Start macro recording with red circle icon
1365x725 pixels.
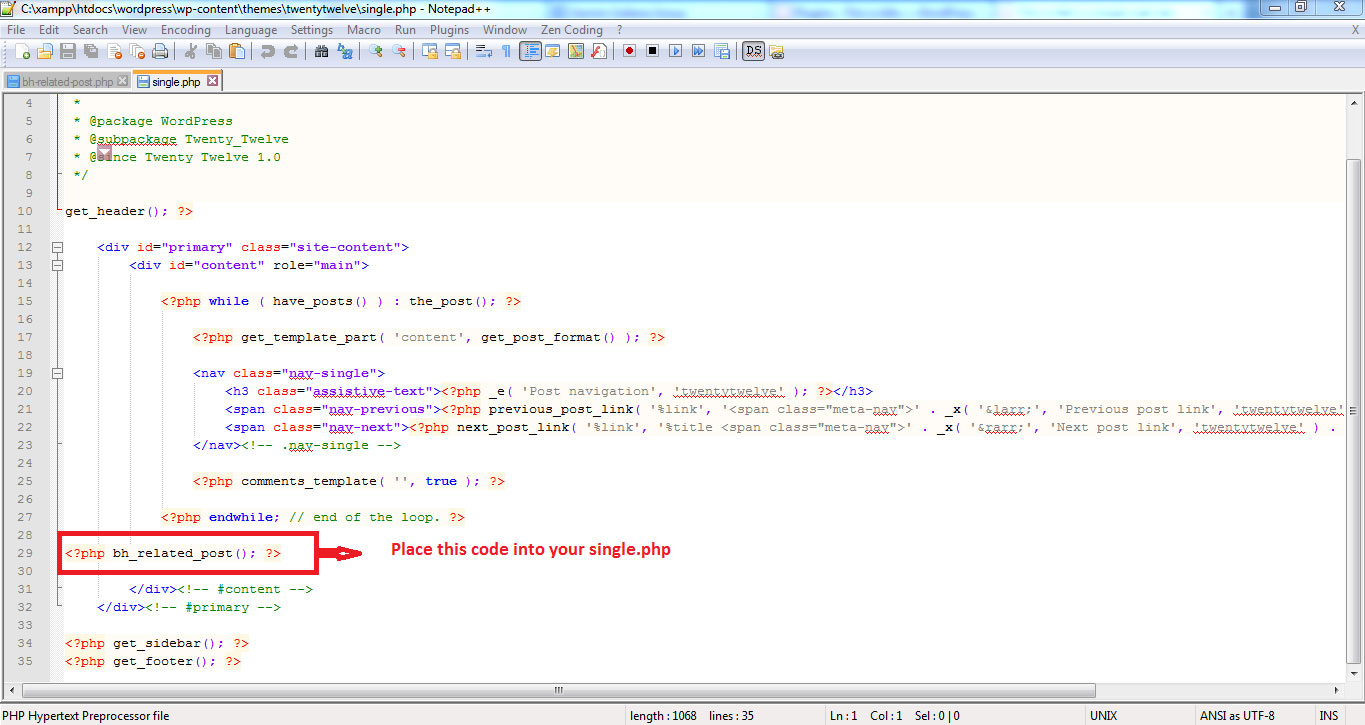click(629, 51)
